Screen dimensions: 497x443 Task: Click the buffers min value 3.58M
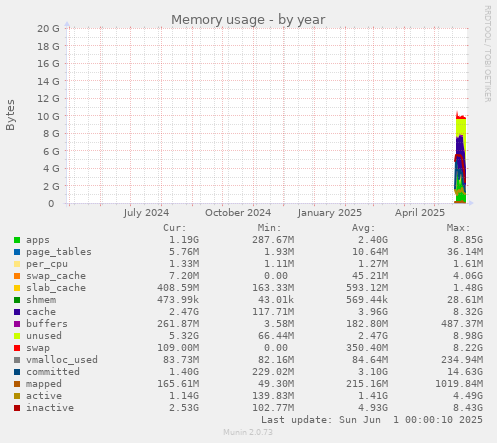(278, 324)
